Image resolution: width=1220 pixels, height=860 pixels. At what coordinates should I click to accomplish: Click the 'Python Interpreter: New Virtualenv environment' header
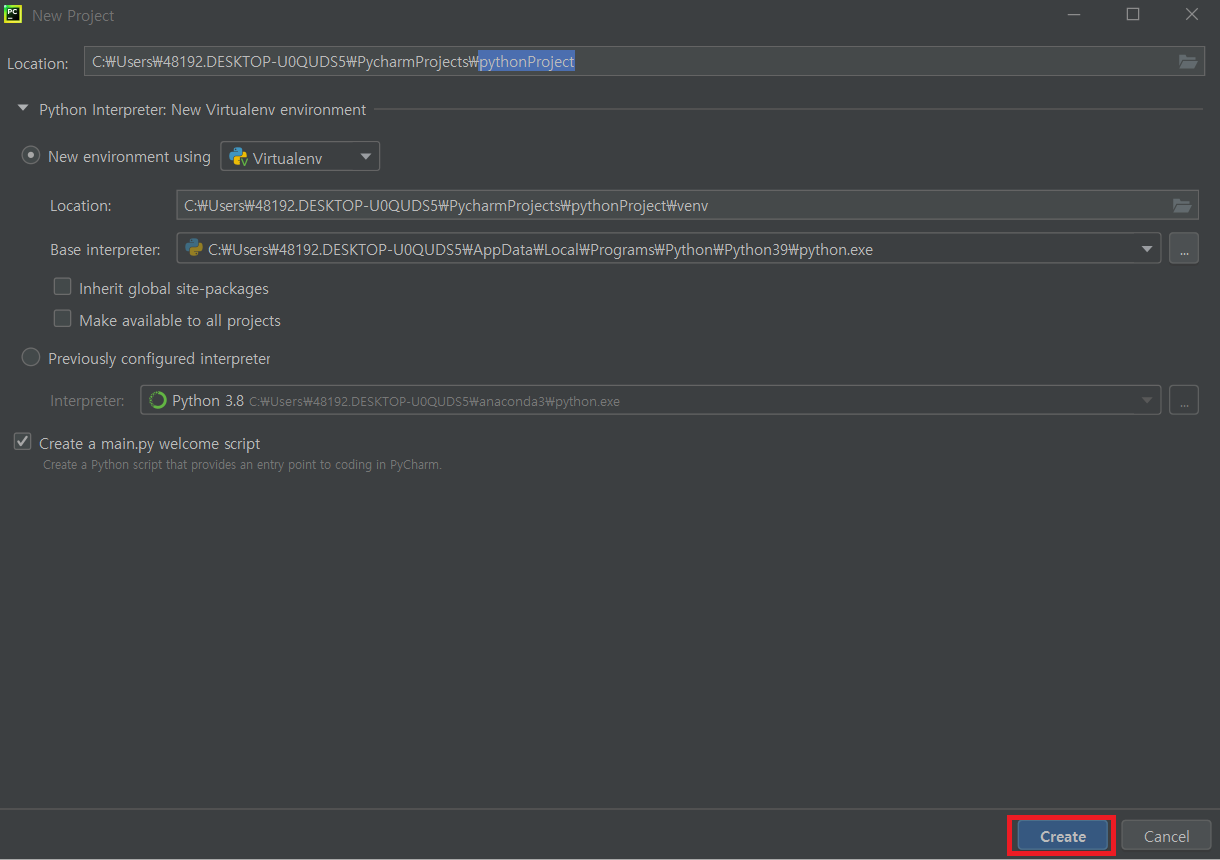click(x=202, y=110)
